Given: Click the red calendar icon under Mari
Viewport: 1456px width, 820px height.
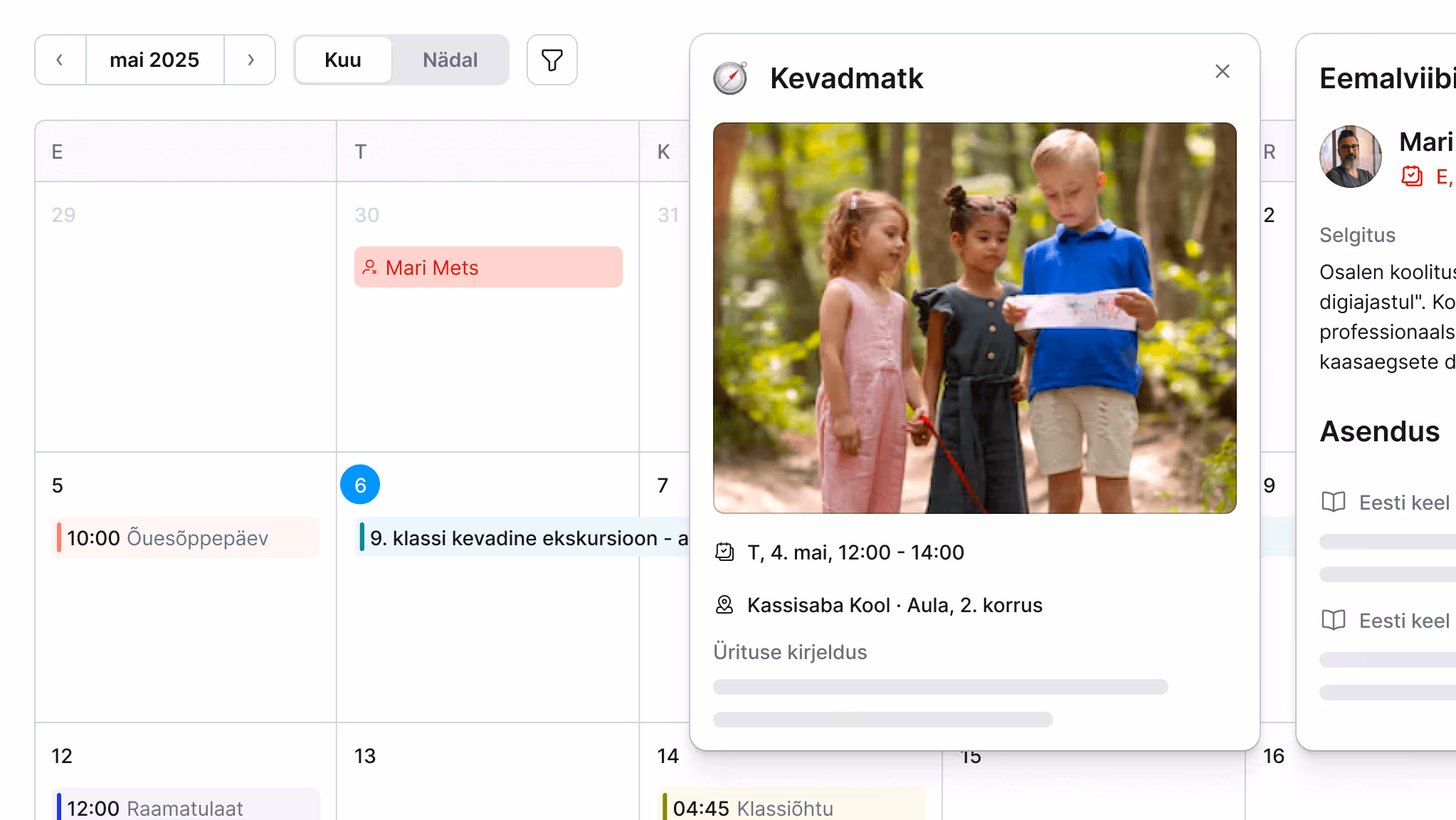Looking at the screenshot, I should pyautogui.click(x=1412, y=176).
